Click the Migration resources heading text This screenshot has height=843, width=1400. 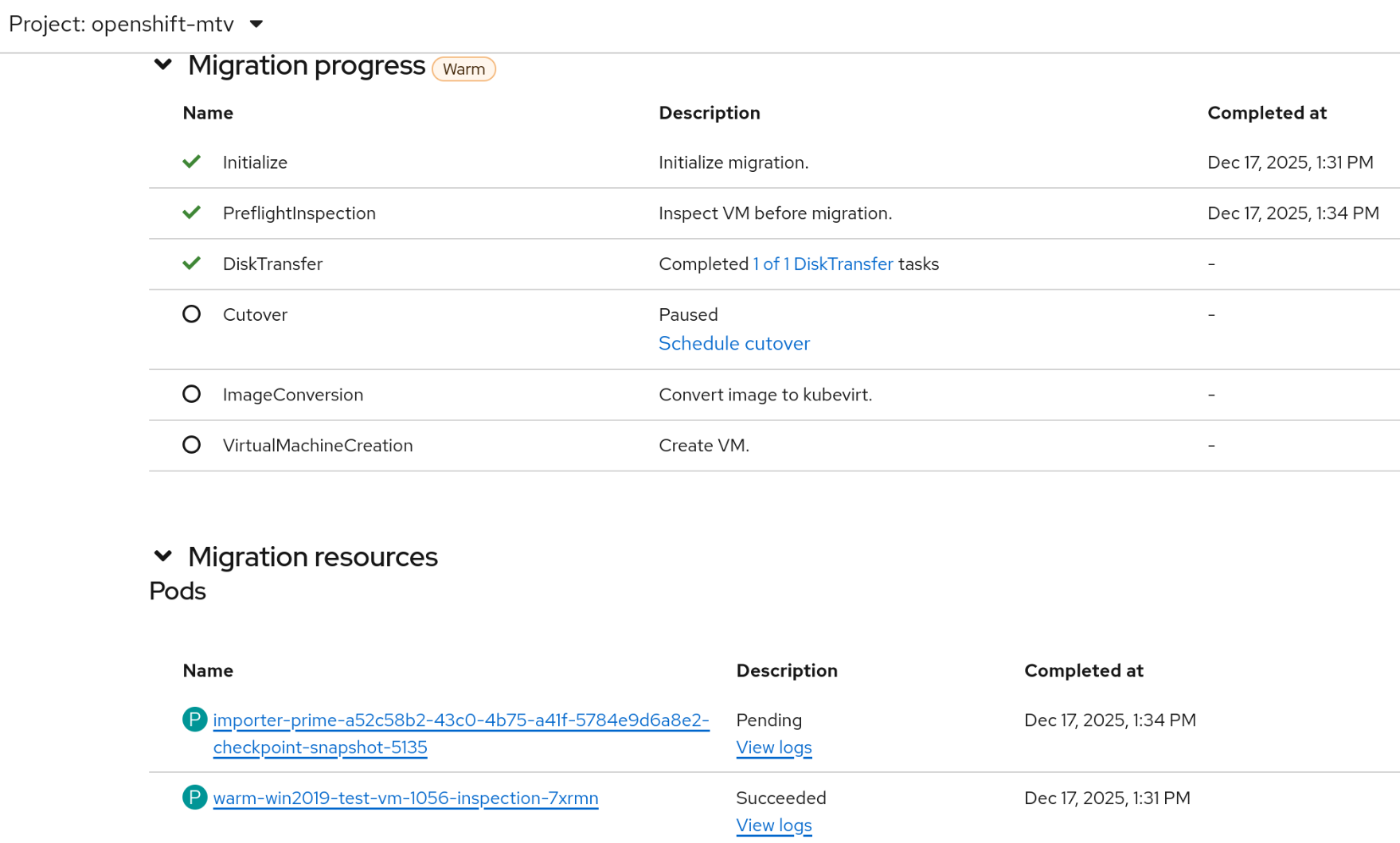tap(313, 556)
